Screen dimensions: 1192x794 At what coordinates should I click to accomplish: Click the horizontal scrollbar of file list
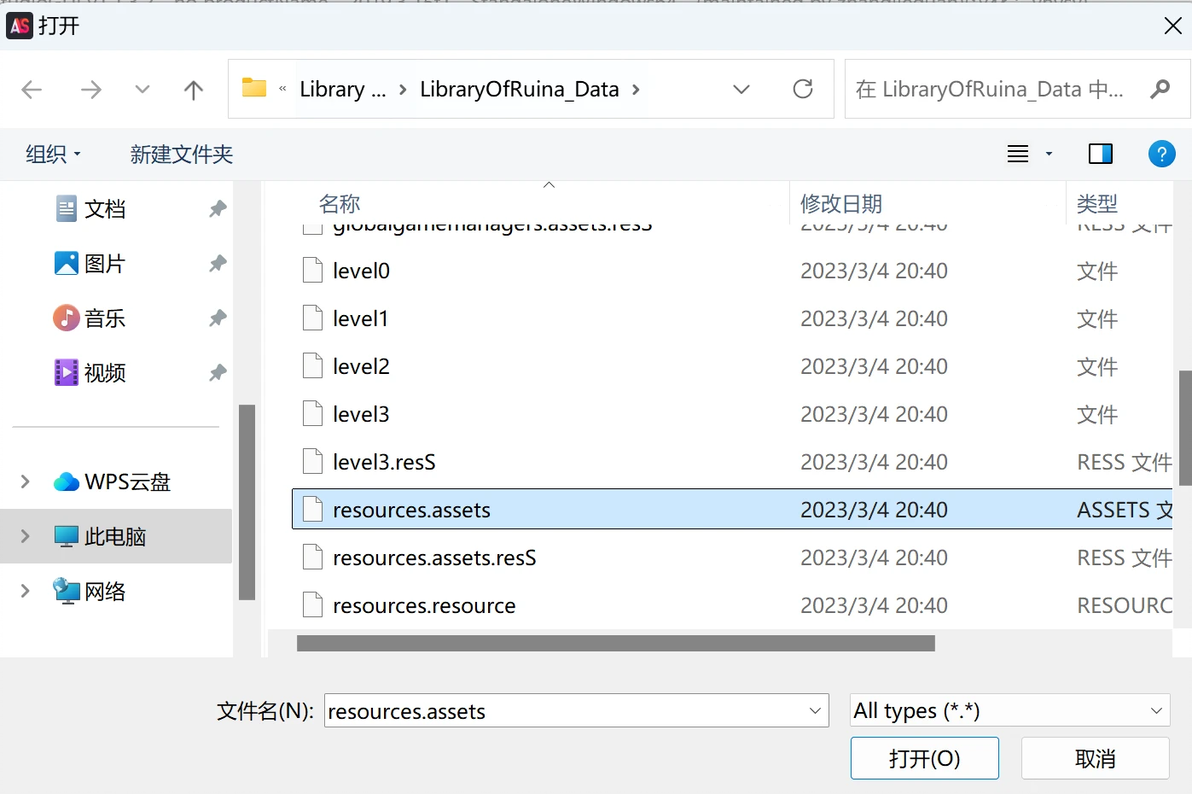pos(615,643)
